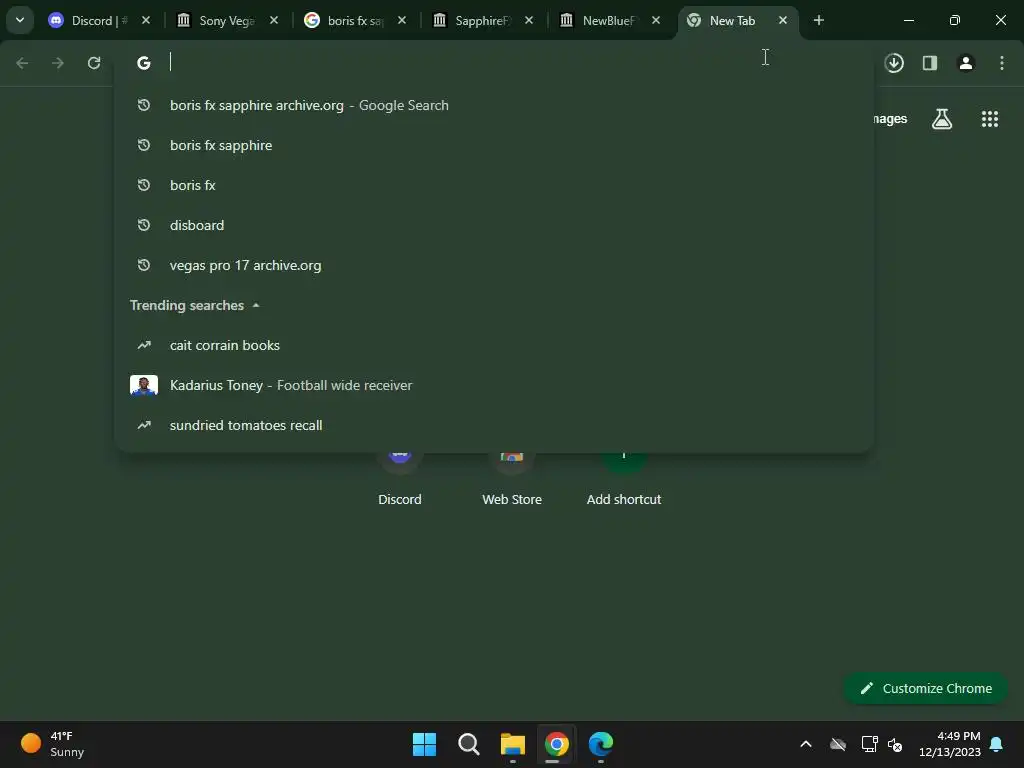Open network display tray icon
The image size is (1024, 768).
coord(869,744)
